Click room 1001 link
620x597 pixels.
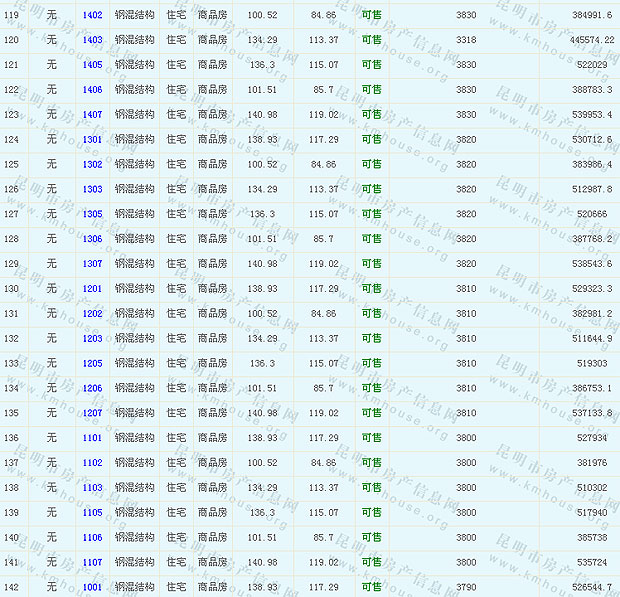click(x=92, y=587)
